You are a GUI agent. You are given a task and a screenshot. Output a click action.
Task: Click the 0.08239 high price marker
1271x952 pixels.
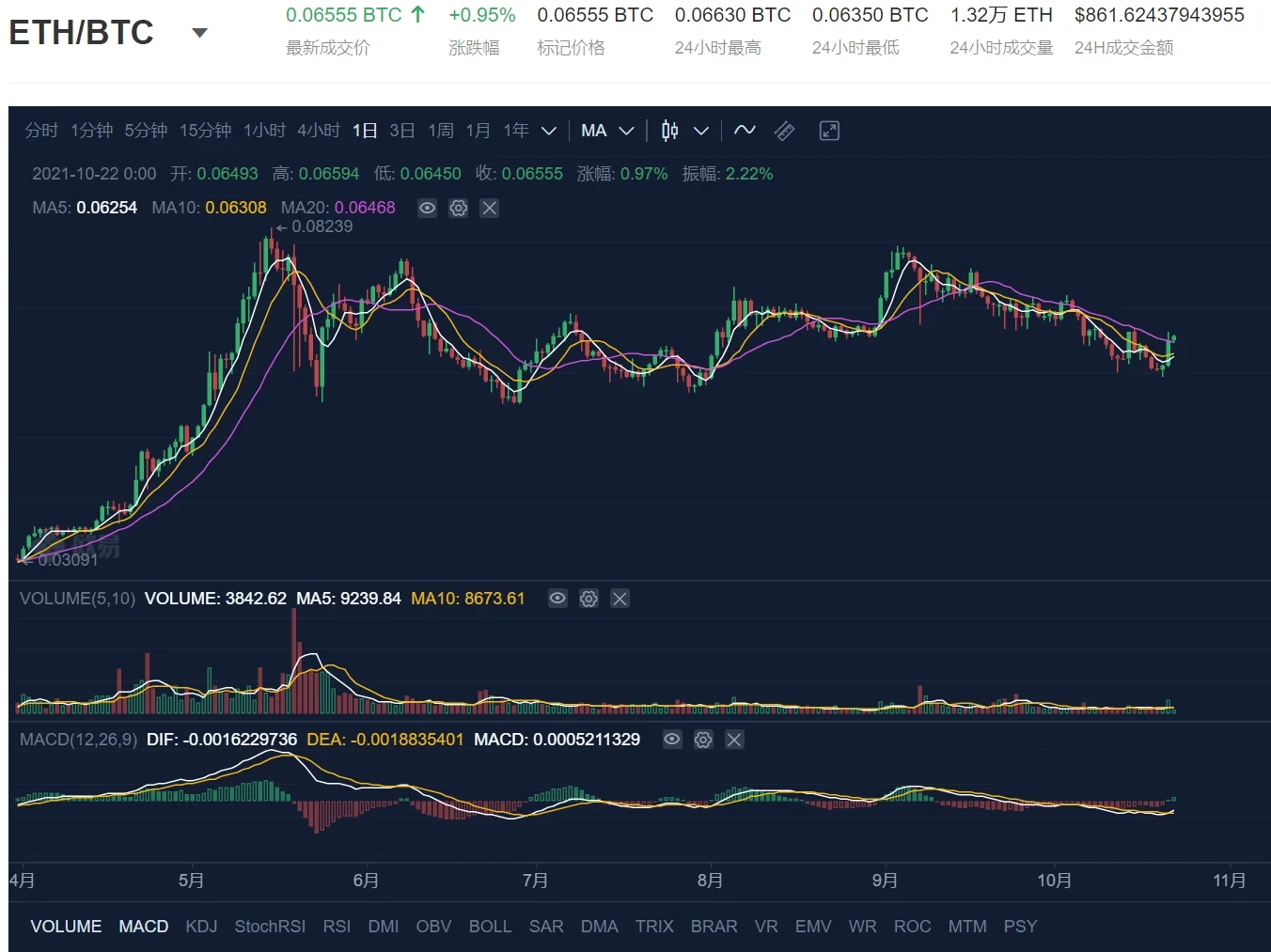322,226
